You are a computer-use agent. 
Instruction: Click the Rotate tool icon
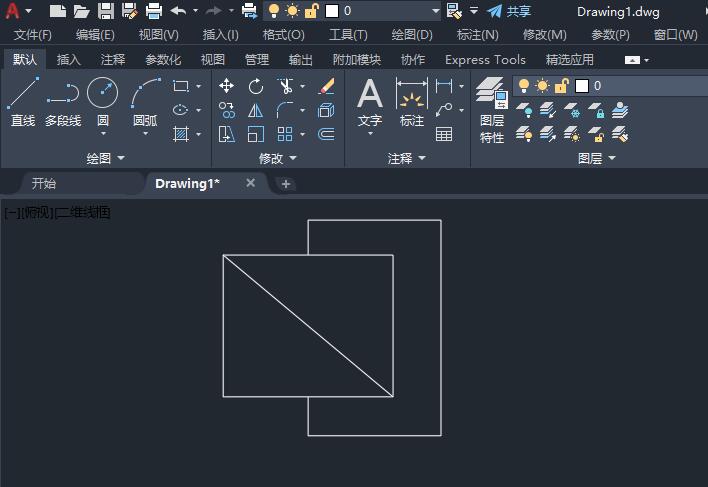pyautogui.click(x=256, y=86)
